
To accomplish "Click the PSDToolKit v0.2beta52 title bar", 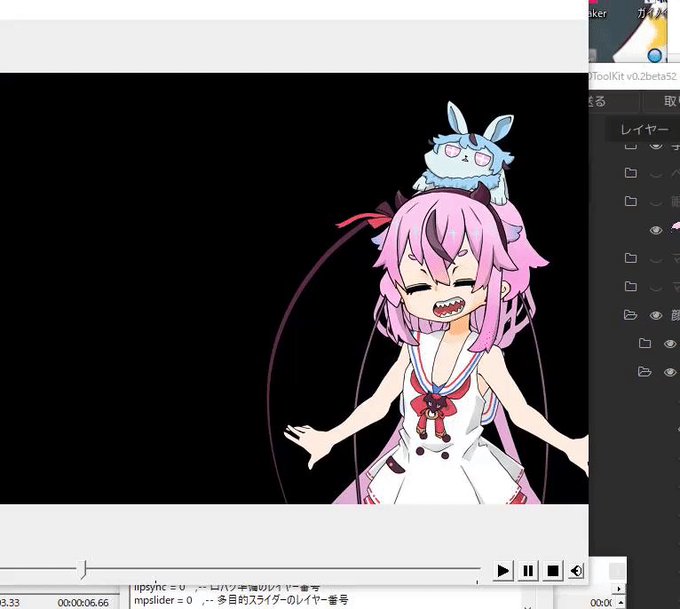I will 634,76.
